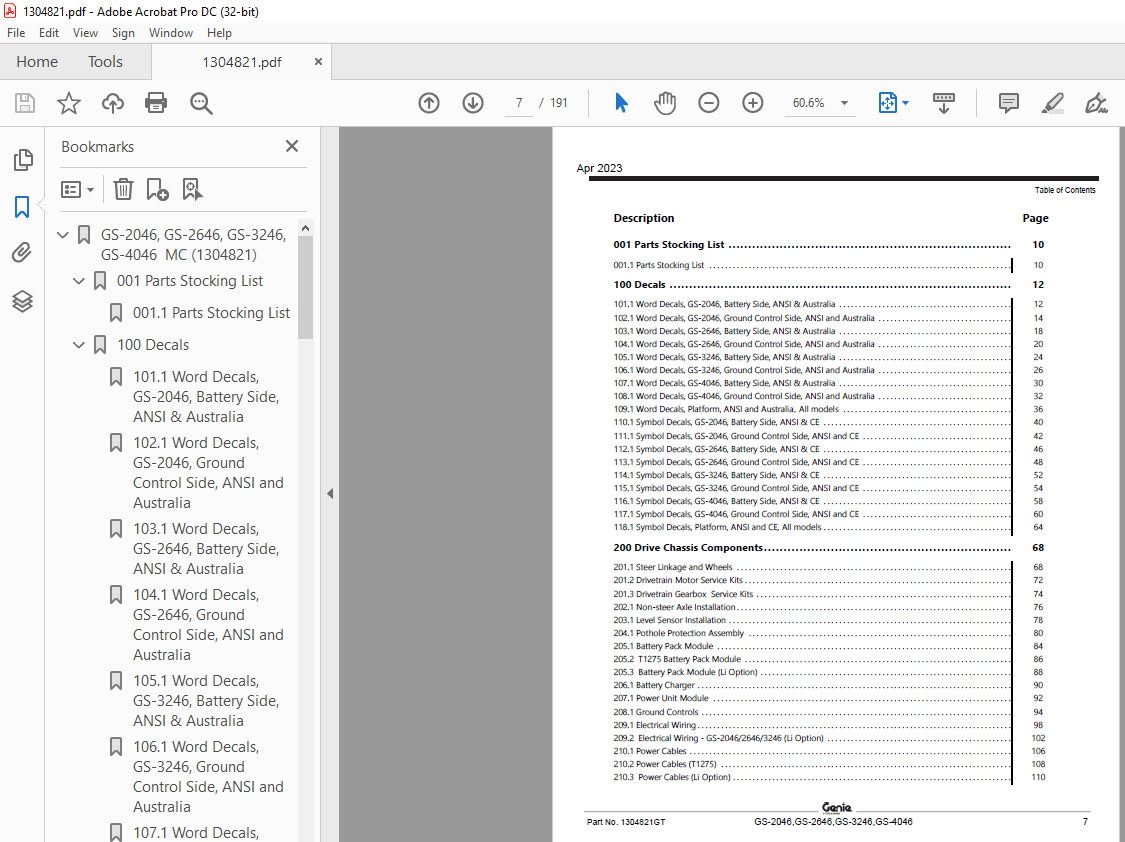Image resolution: width=1125 pixels, height=842 pixels.
Task: Open bookmark 101.1 Word Decals GS-2046 Battery Side
Action: coord(206,397)
